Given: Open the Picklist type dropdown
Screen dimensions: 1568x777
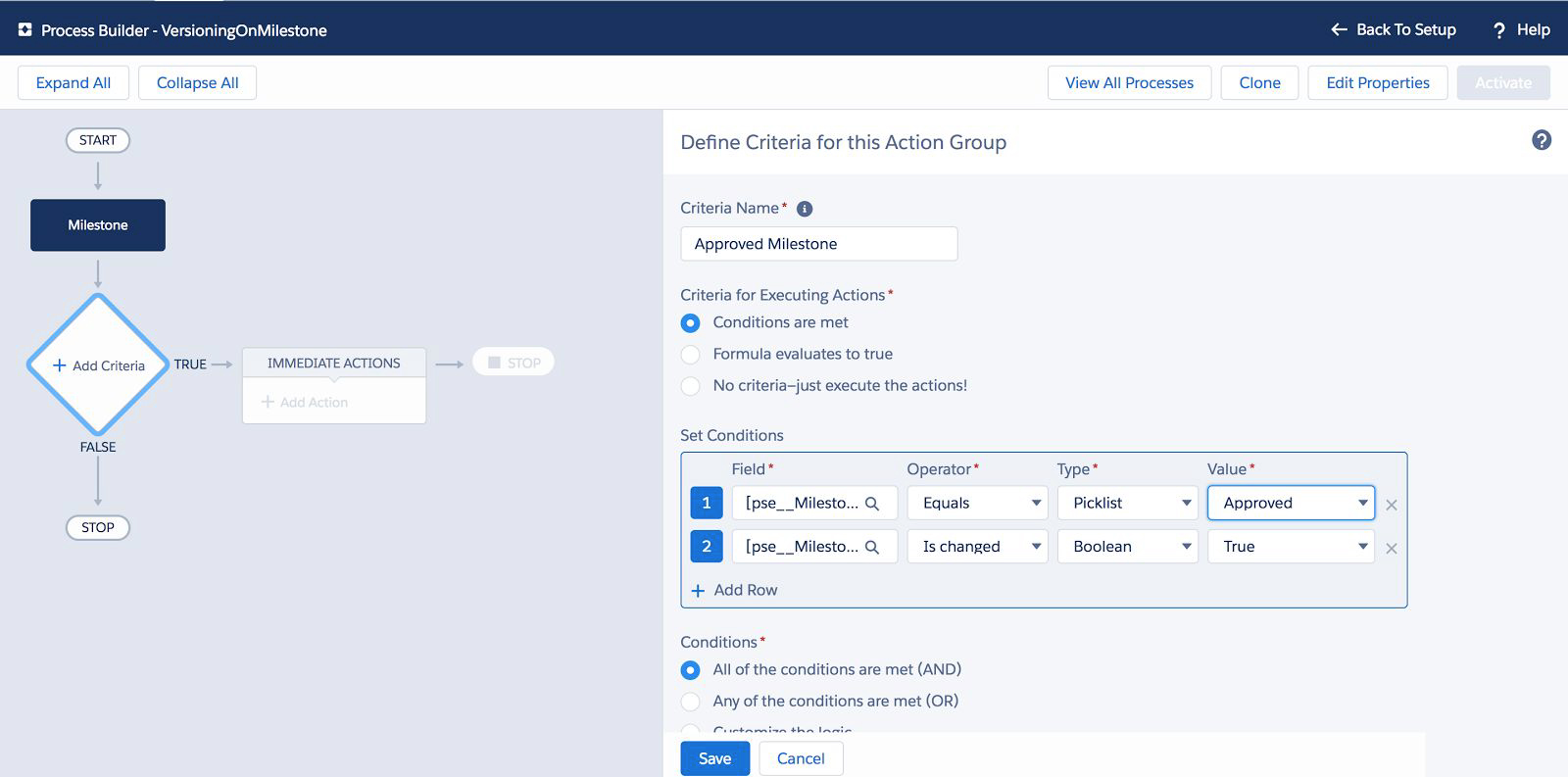Looking at the screenshot, I should [x=1128, y=503].
